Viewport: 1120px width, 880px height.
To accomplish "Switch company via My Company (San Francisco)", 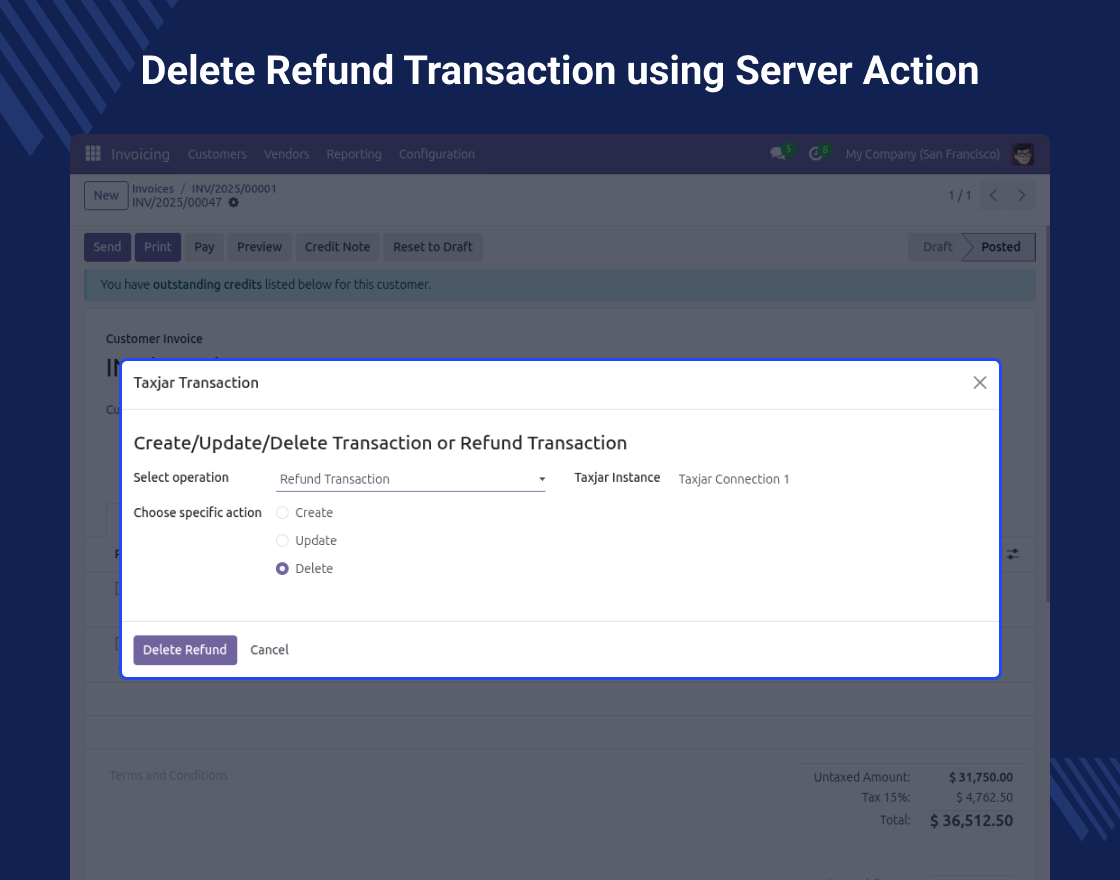I will pyautogui.click(x=922, y=154).
